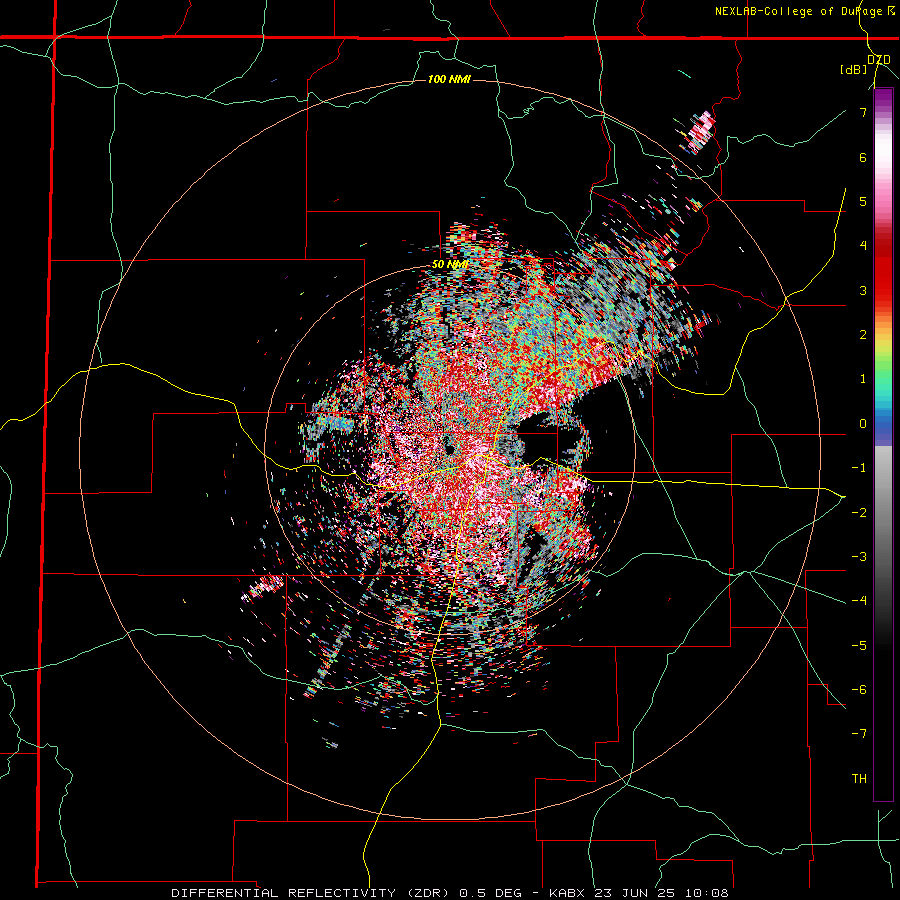Click the 50 NMI range ring label
Image resolution: width=900 pixels, height=900 pixels.
click(x=449, y=265)
